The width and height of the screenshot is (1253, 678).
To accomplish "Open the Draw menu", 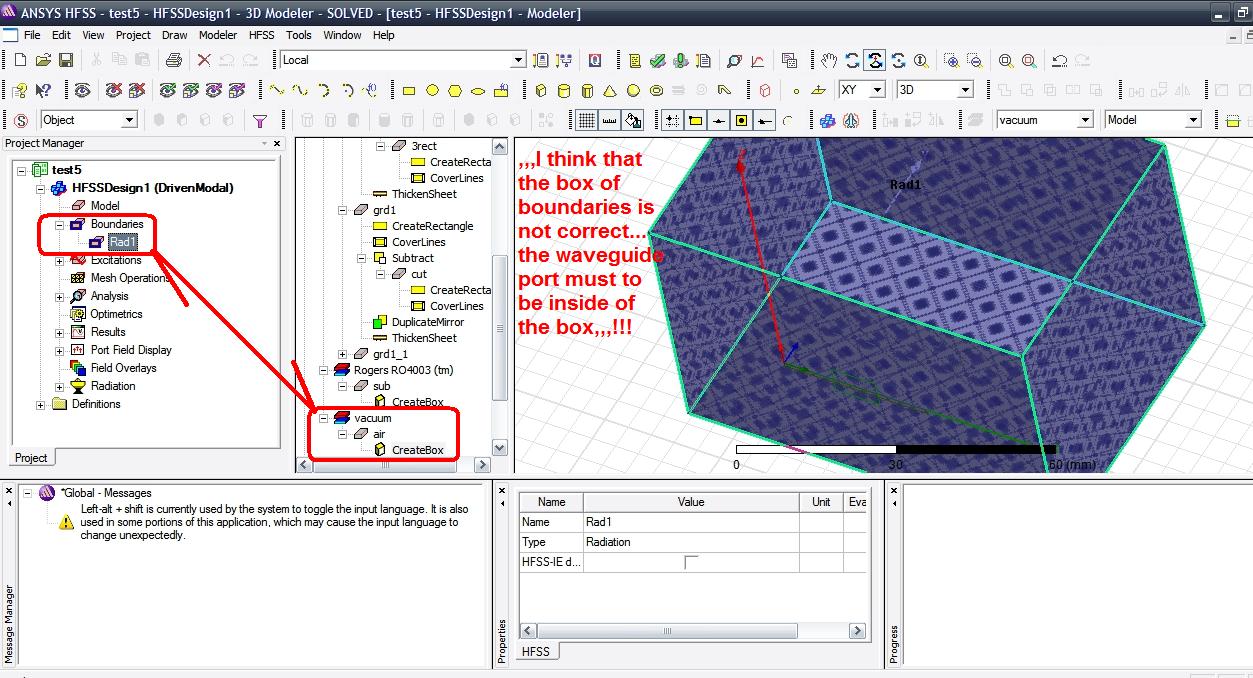I will coord(174,35).
